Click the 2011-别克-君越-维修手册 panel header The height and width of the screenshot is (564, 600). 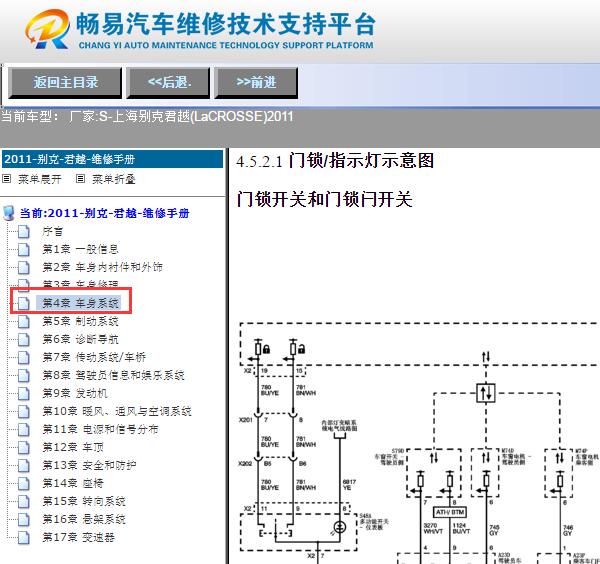[112, 159]
